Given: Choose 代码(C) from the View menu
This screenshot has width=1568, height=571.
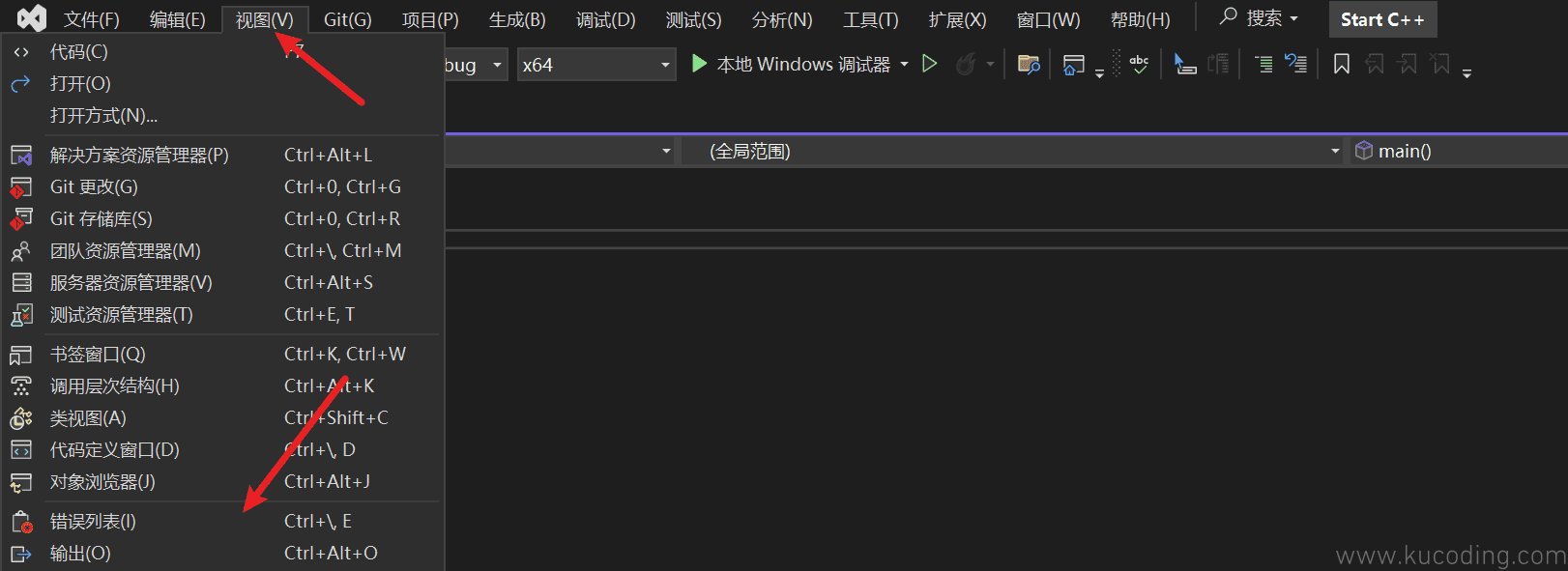Looking at the screenshot, I should (222, 52).
